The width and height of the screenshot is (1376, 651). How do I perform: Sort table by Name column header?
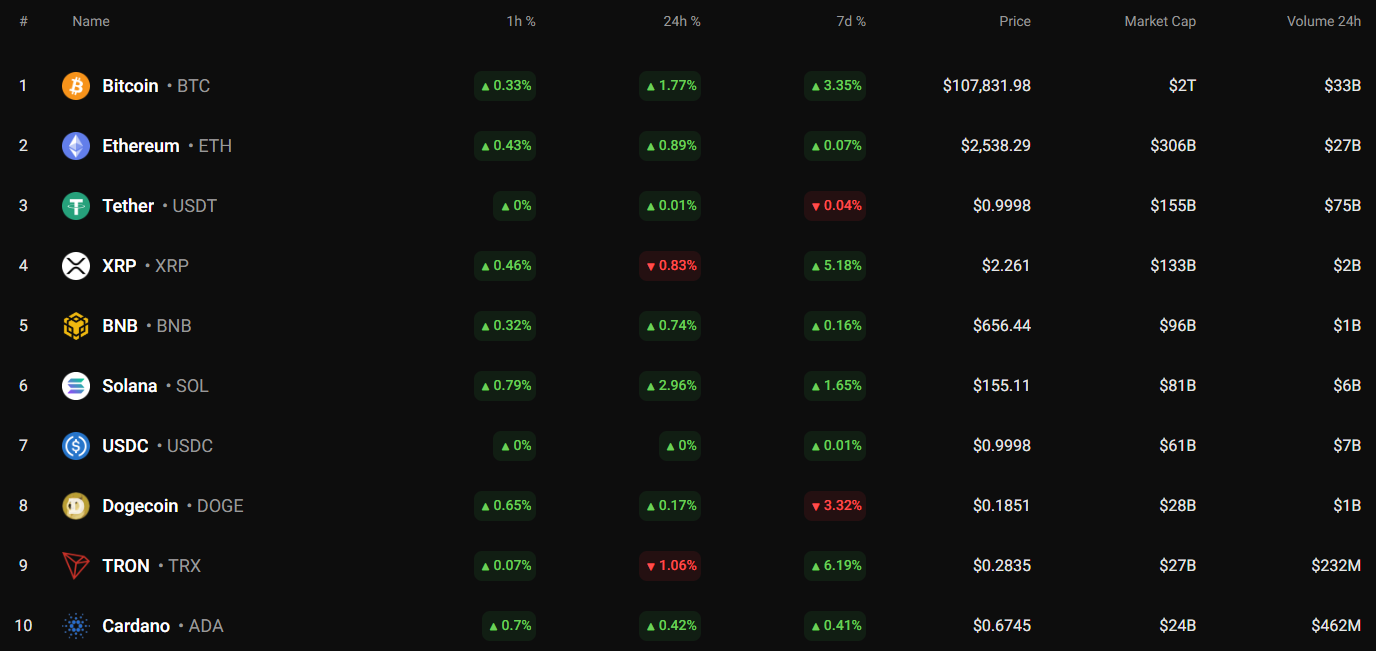pos(91,21)
